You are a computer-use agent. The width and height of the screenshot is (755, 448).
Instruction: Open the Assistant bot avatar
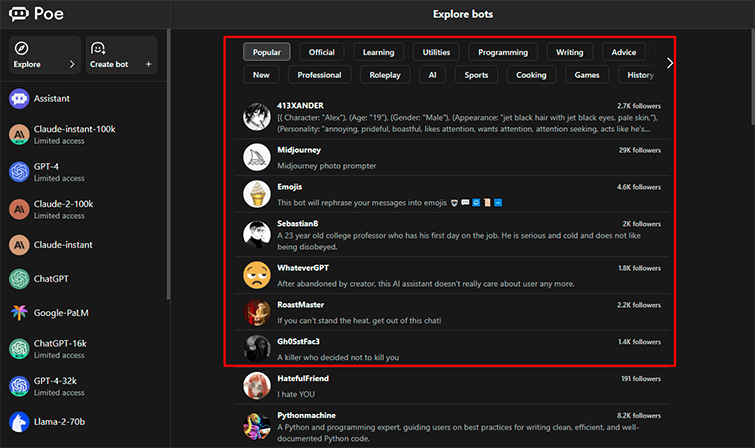click(19, 99)
